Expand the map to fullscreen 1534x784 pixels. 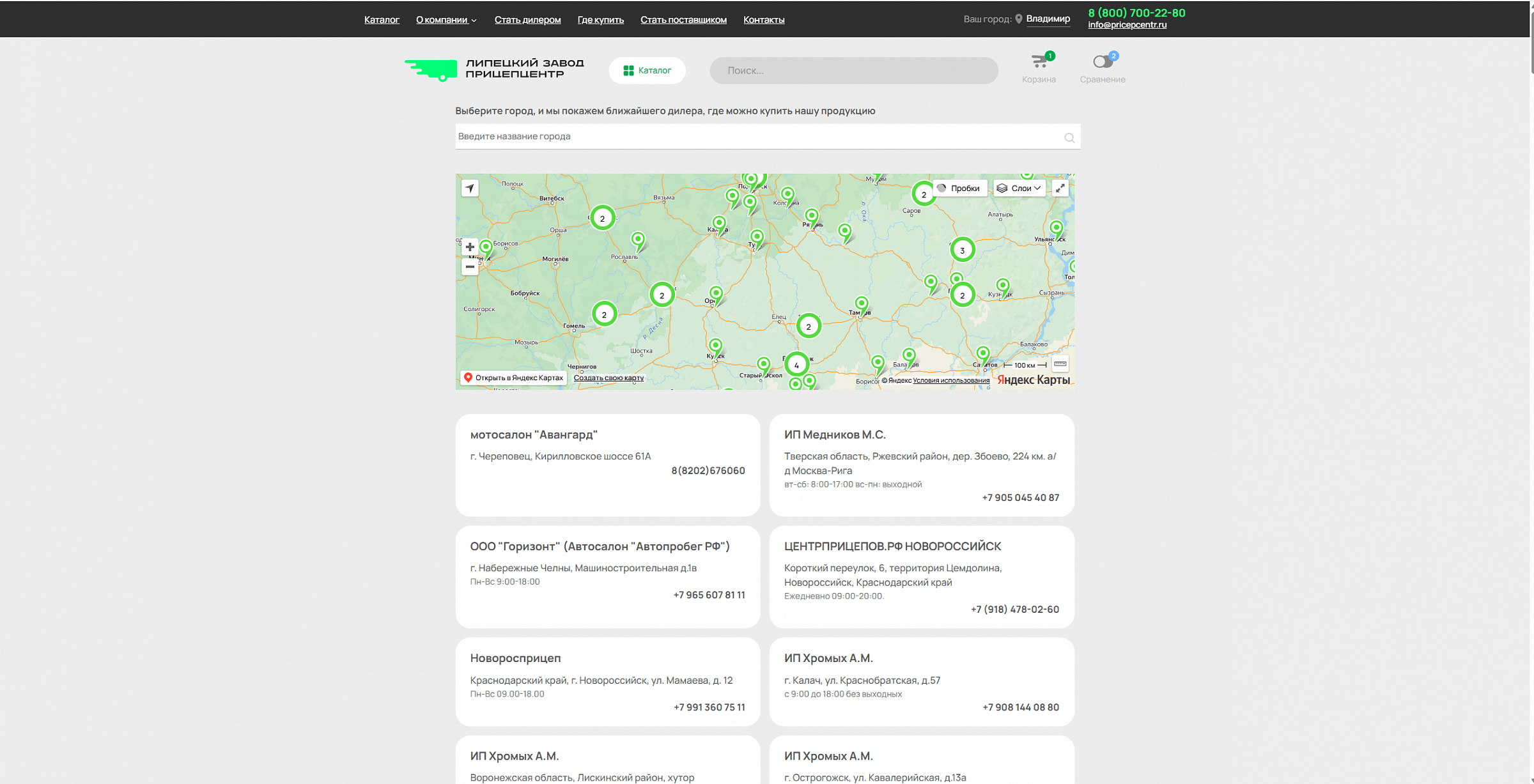[1060, 188]
